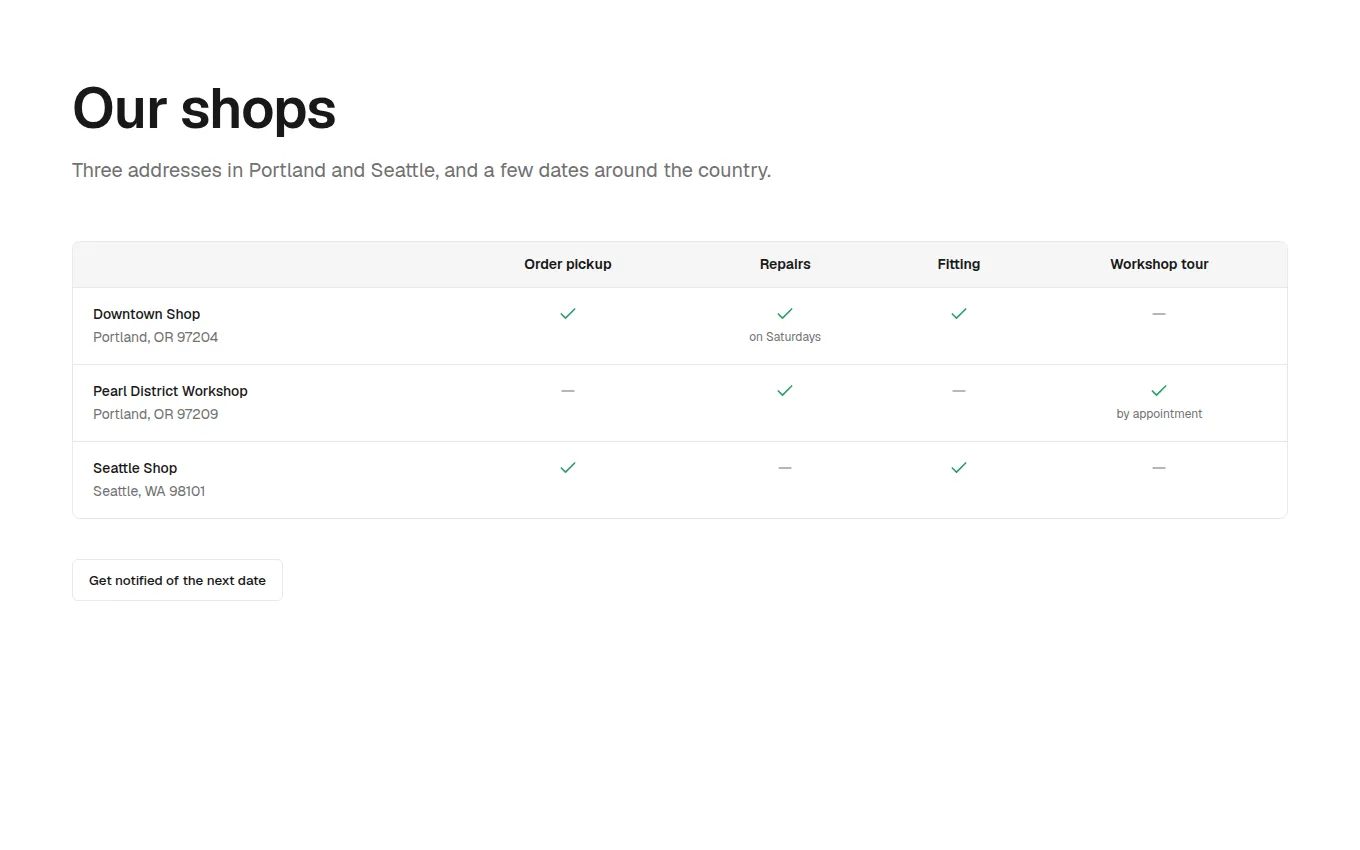Click address Portland, OR 97209

point(155,414)
